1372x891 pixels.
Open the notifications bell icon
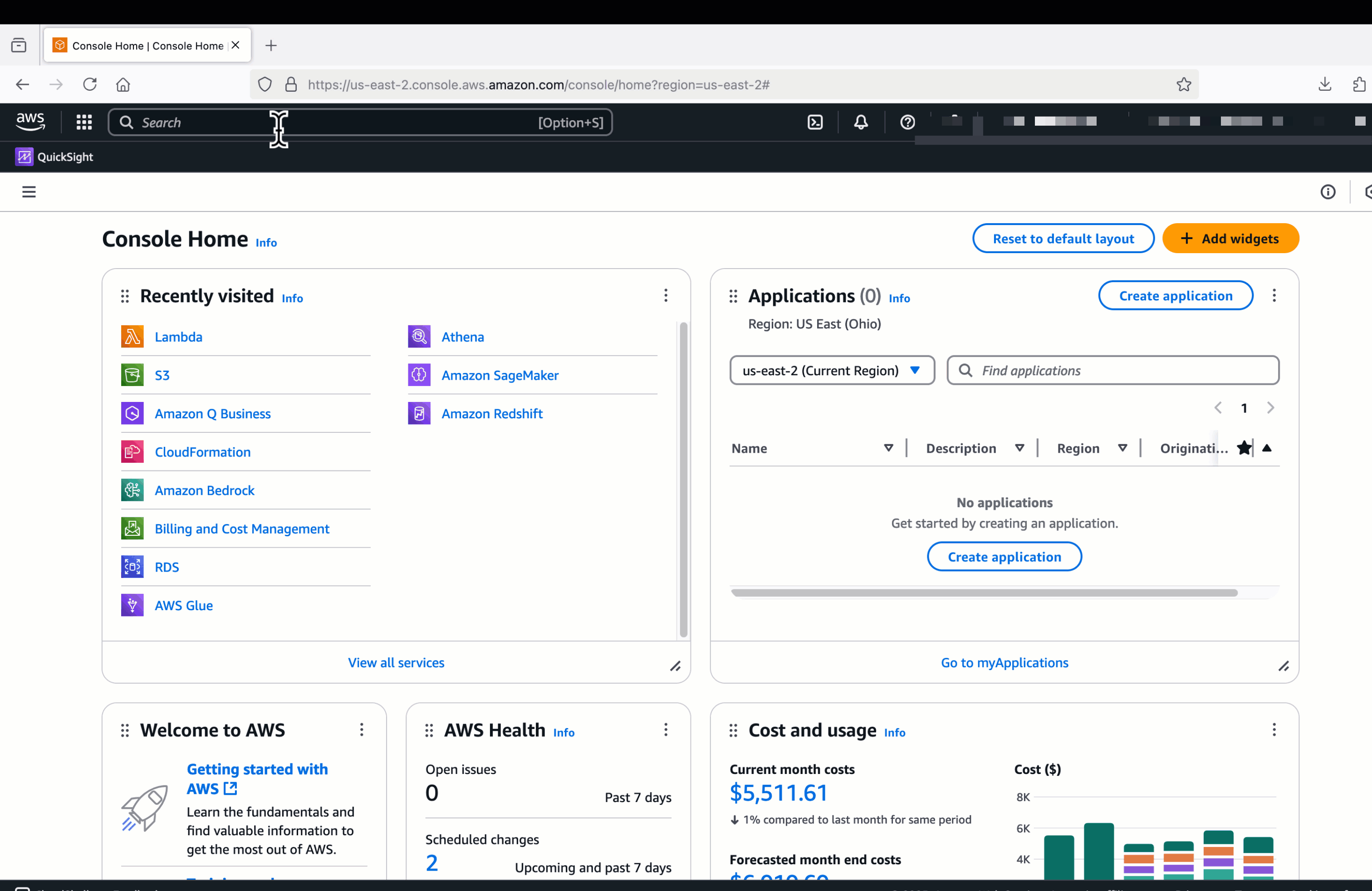[x=861, y=122]
